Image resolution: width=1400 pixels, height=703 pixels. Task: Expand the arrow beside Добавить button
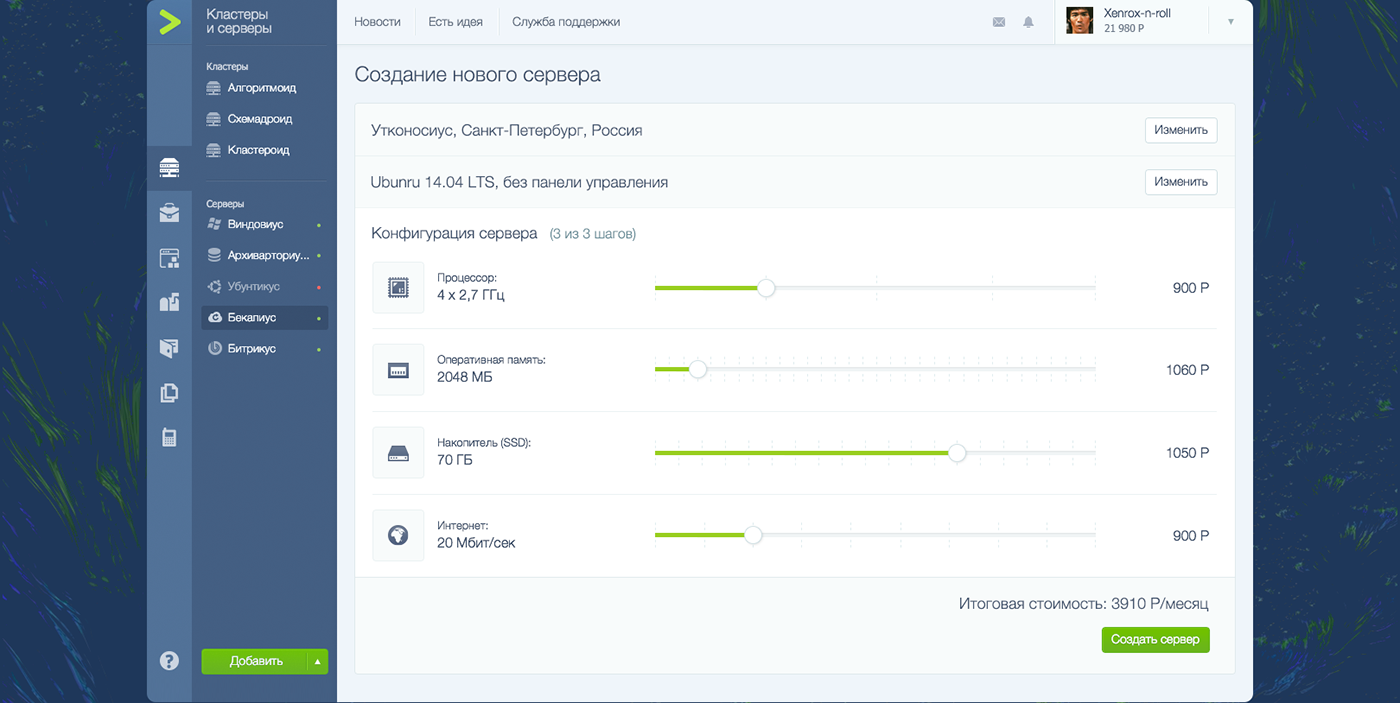(x=317, y=661)
